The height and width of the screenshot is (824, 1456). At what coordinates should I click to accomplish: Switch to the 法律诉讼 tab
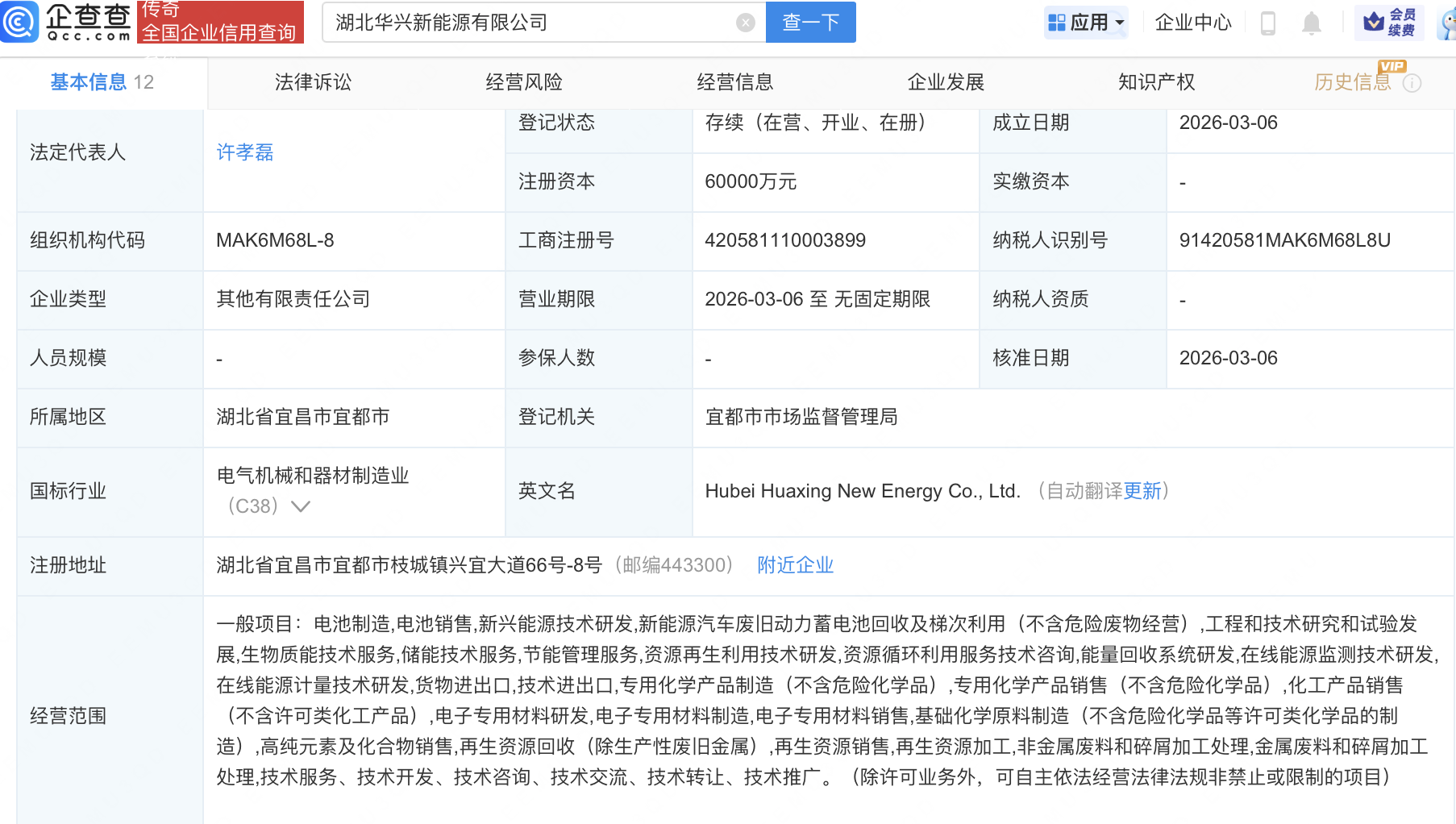pyautogui.click(x=312, y=81)
